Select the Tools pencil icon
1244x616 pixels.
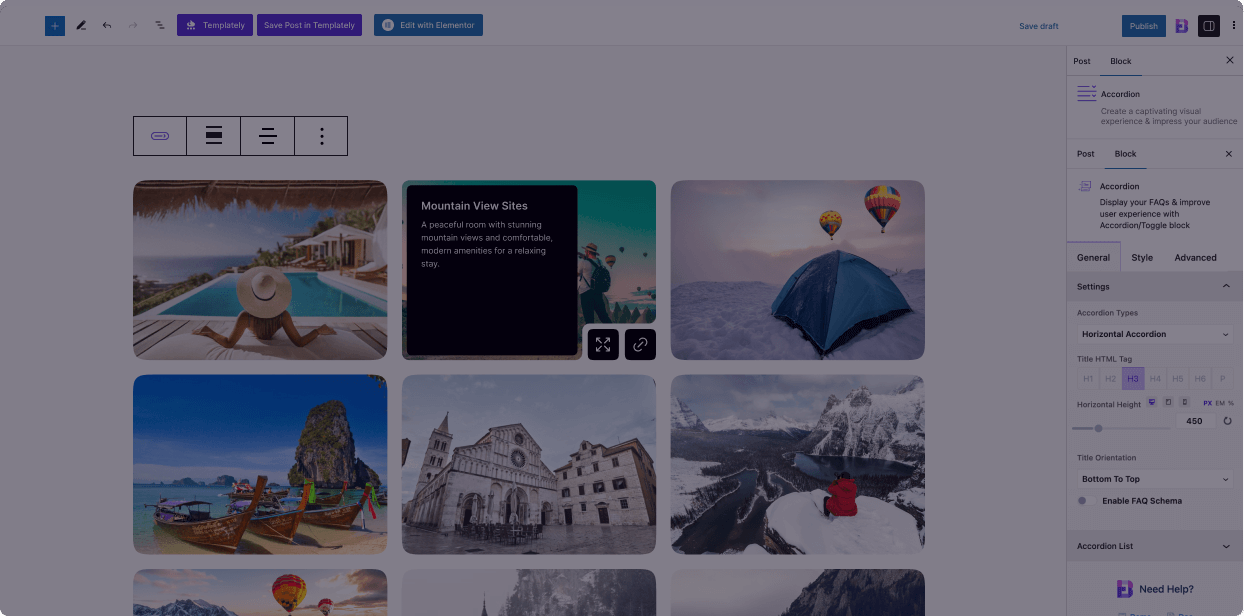coord(81,25)
